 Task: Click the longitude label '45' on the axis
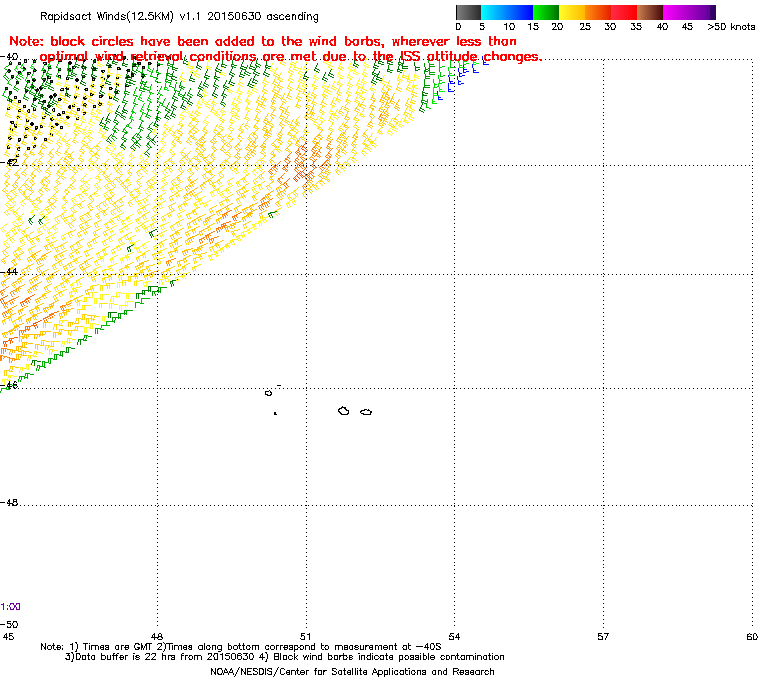[8, 636]
